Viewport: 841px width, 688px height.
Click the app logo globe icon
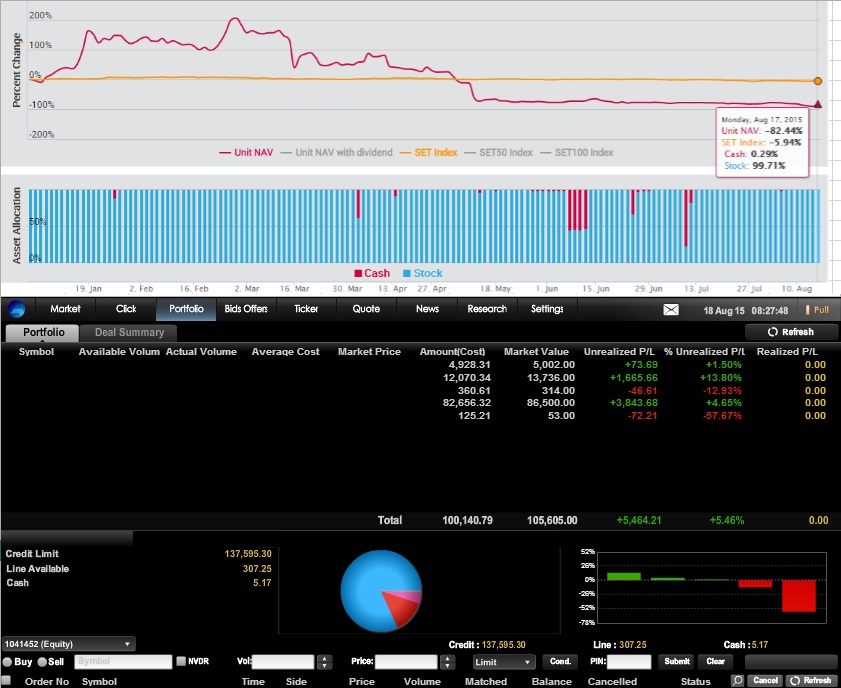16,309
